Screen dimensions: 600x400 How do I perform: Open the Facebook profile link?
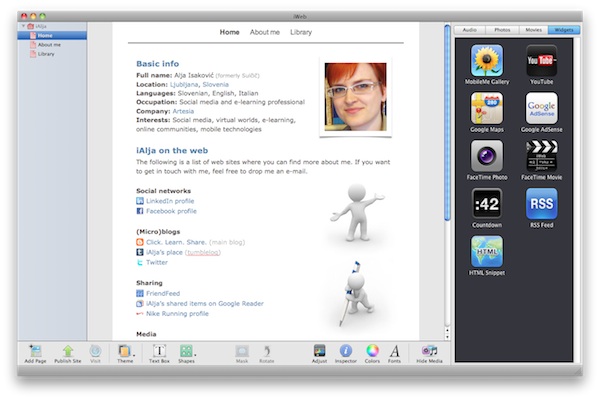point(171,211)
